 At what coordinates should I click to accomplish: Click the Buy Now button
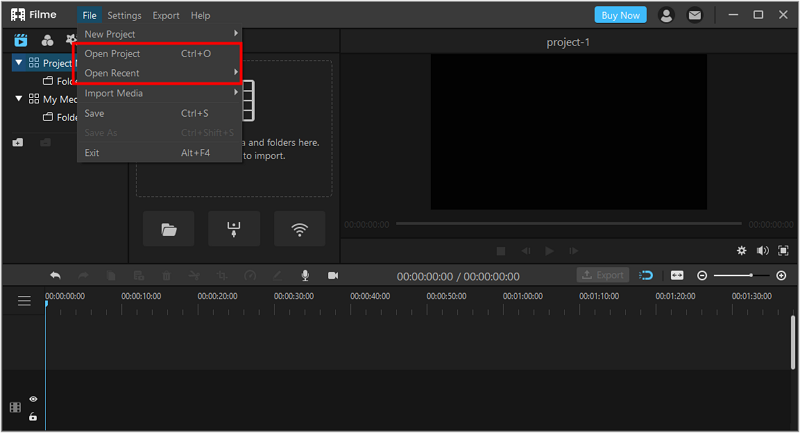click(620, 15)
